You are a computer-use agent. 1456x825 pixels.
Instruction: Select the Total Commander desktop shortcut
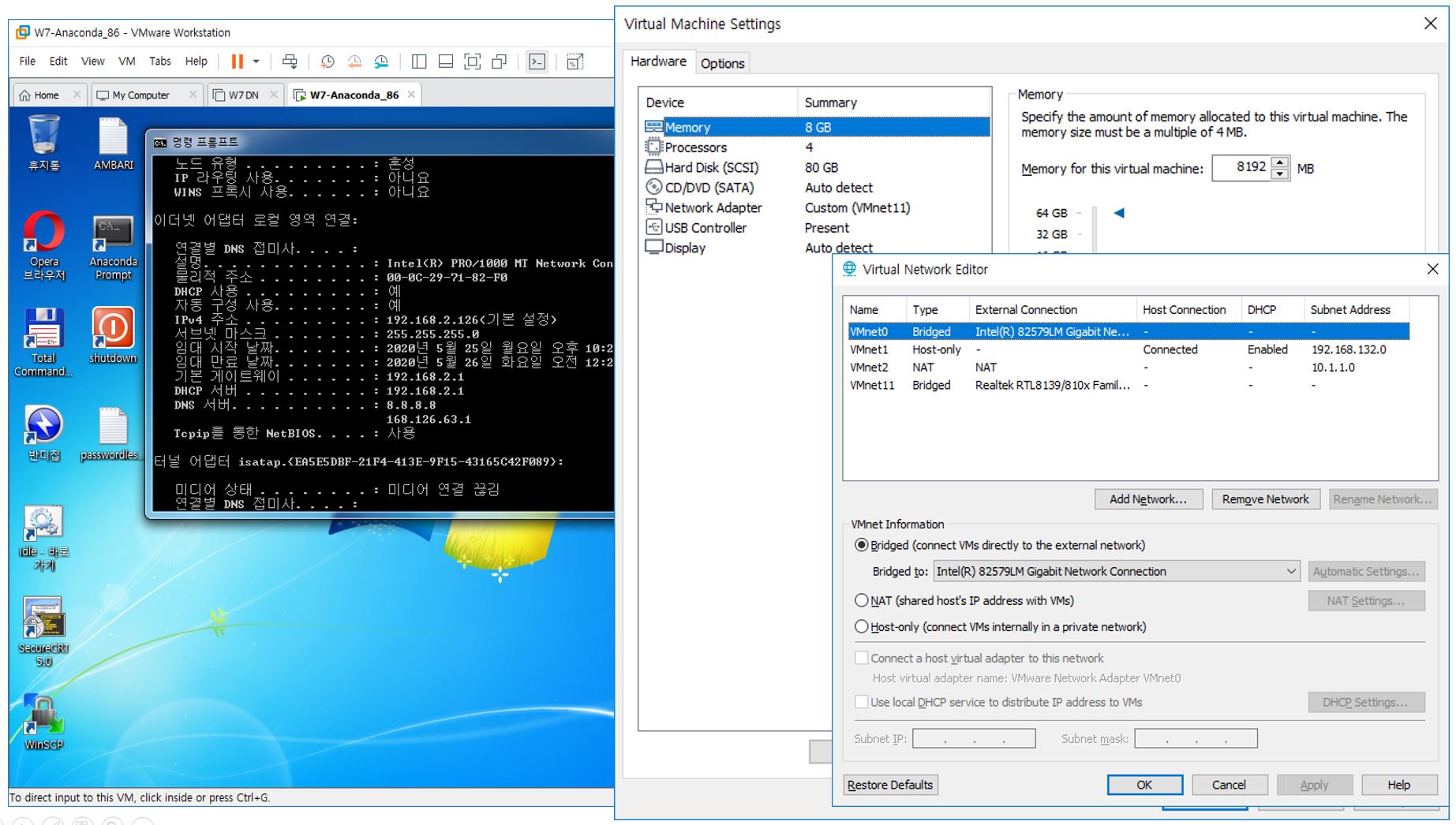coord(43,342)
